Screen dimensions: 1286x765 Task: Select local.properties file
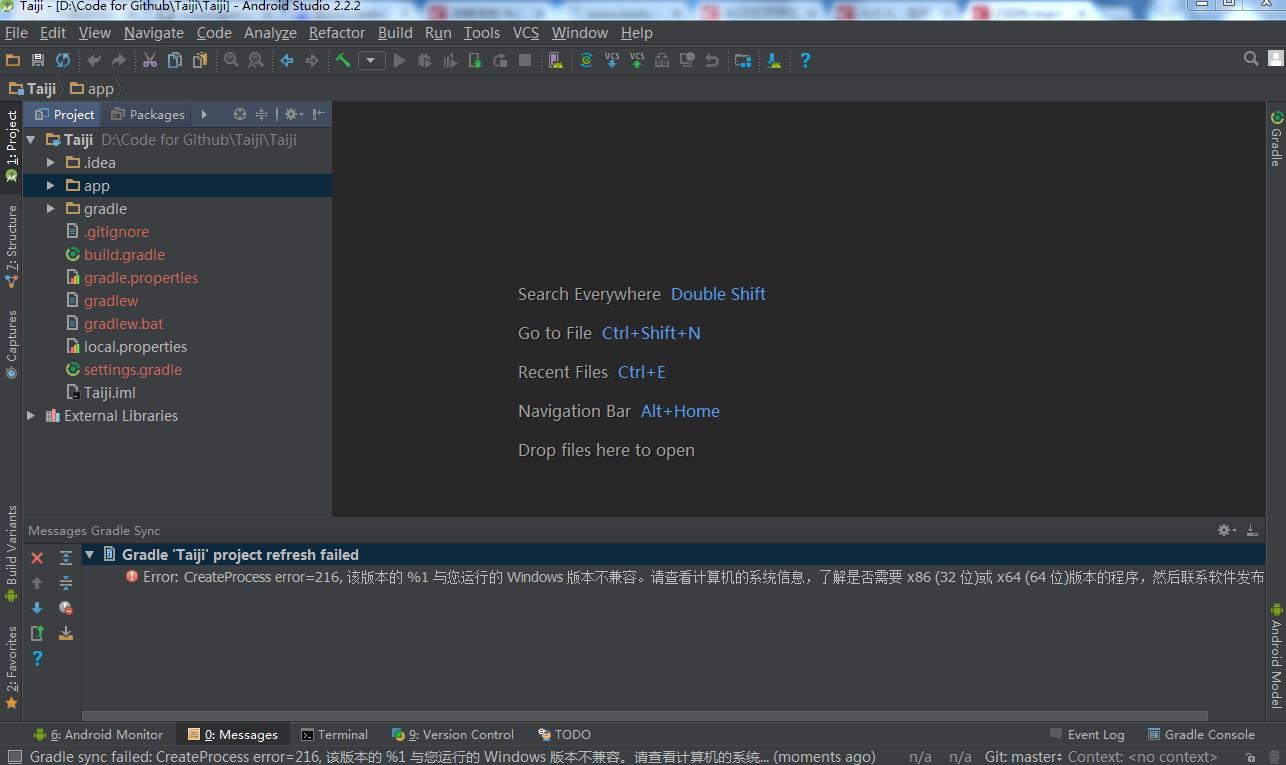pyautogui.click(x=135, y=346)
